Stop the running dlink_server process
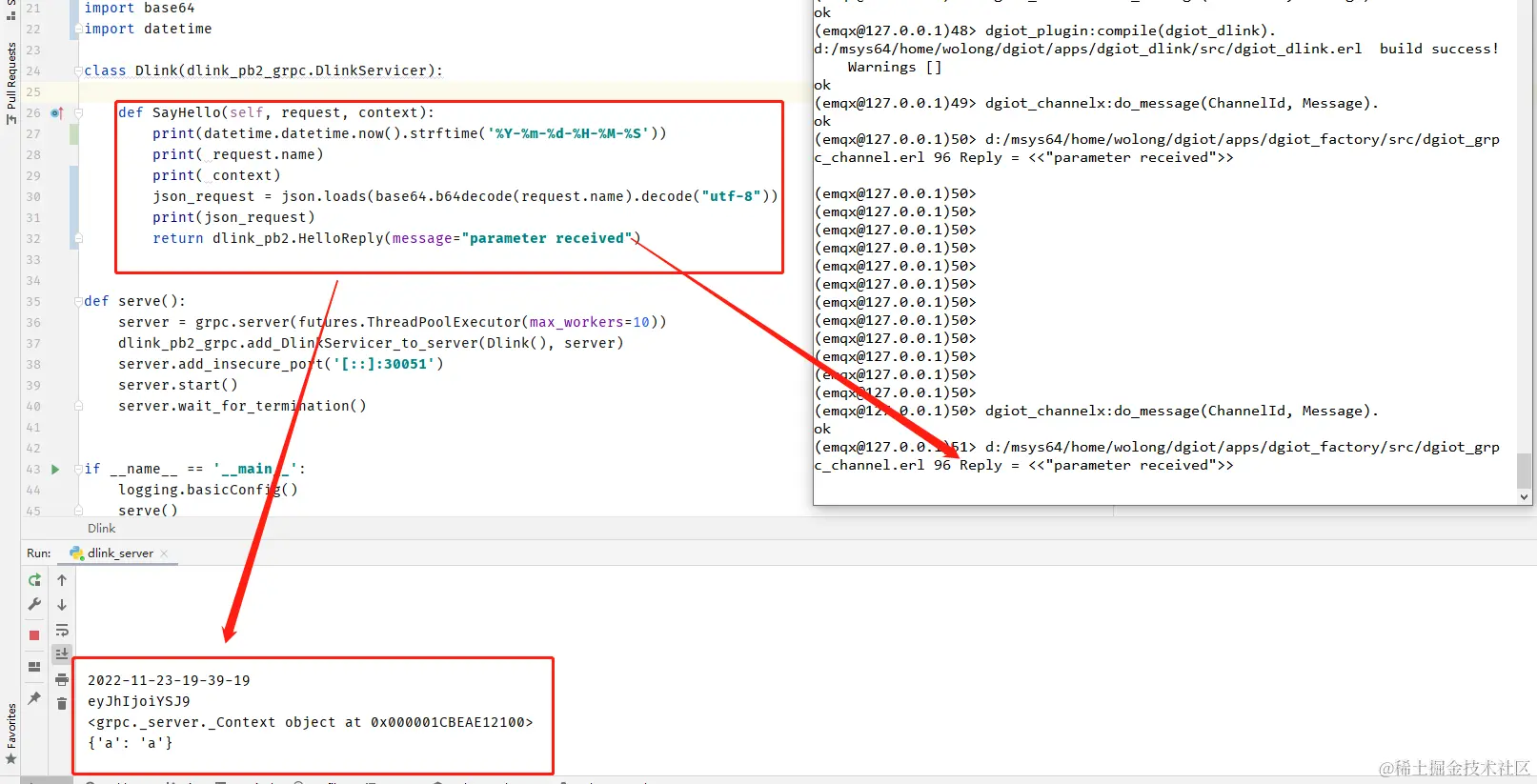 click(34, 634)
